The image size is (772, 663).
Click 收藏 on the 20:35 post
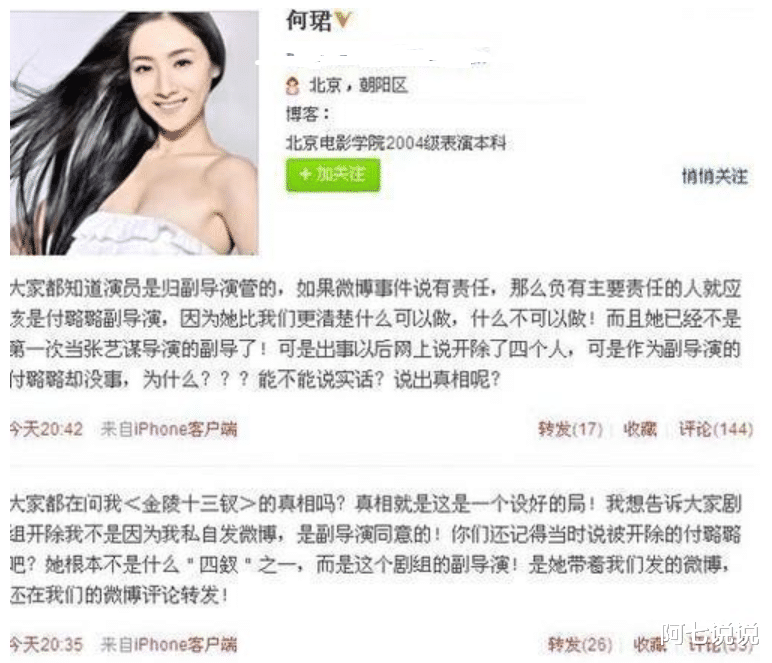(x=649, y=644)
